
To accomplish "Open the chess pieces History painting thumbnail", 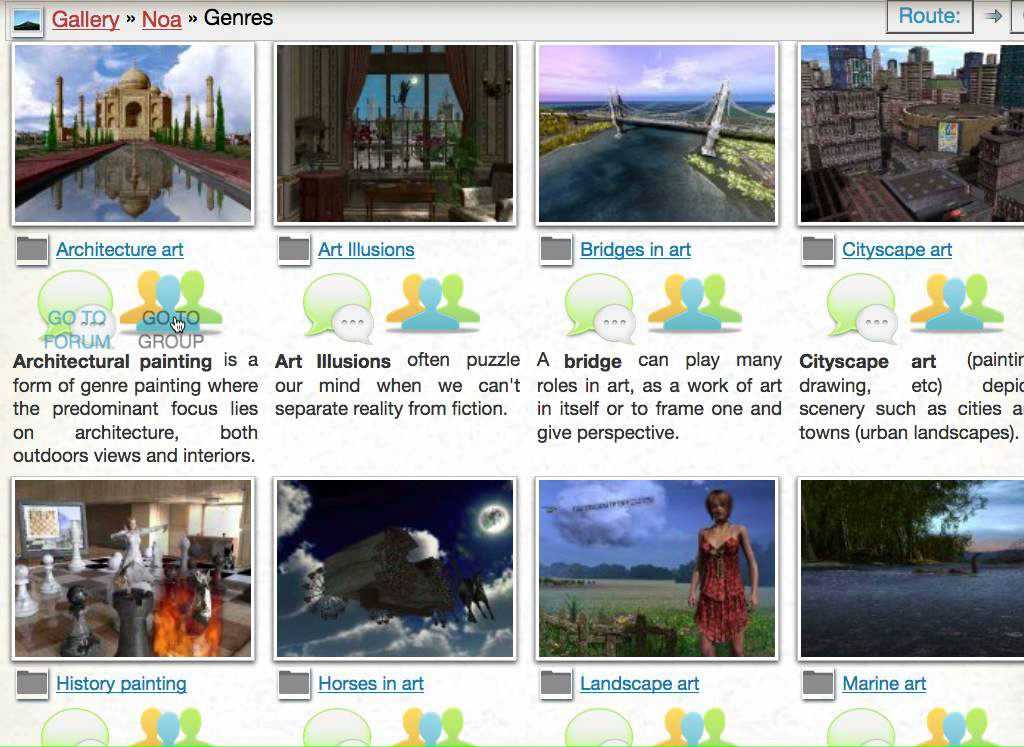I will [x=133, y=568].
